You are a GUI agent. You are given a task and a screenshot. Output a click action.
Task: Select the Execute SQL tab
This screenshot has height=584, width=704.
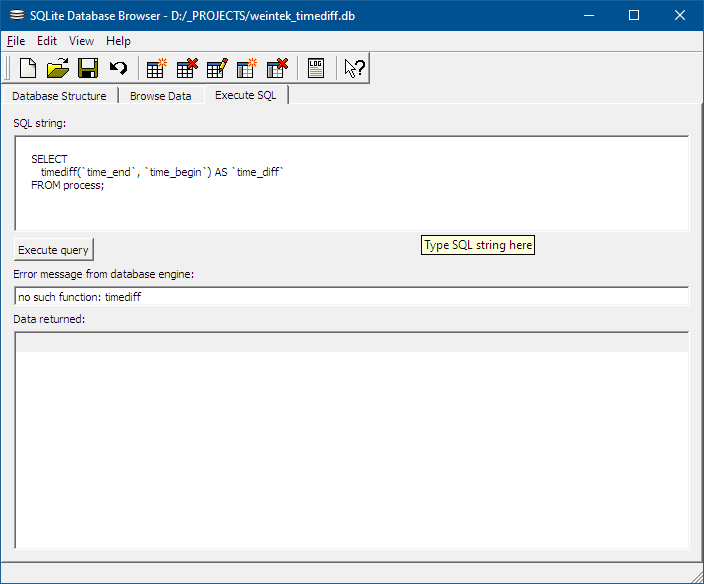coord(246,95)
